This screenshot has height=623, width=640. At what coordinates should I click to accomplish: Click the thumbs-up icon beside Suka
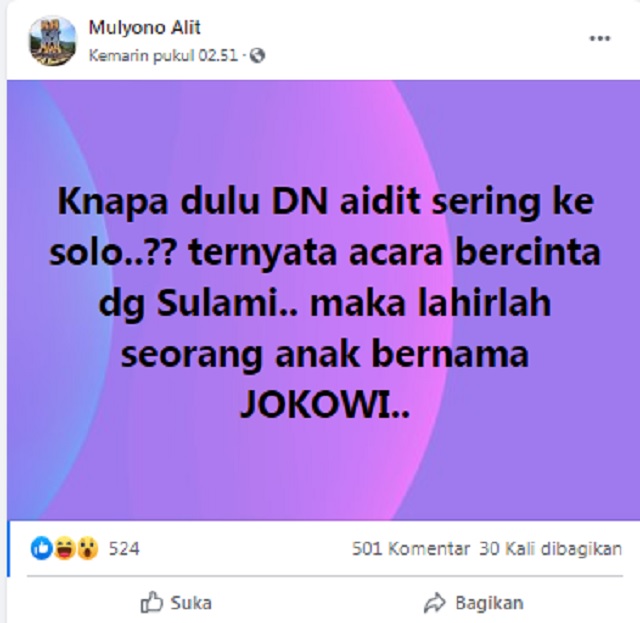point(151,602)
